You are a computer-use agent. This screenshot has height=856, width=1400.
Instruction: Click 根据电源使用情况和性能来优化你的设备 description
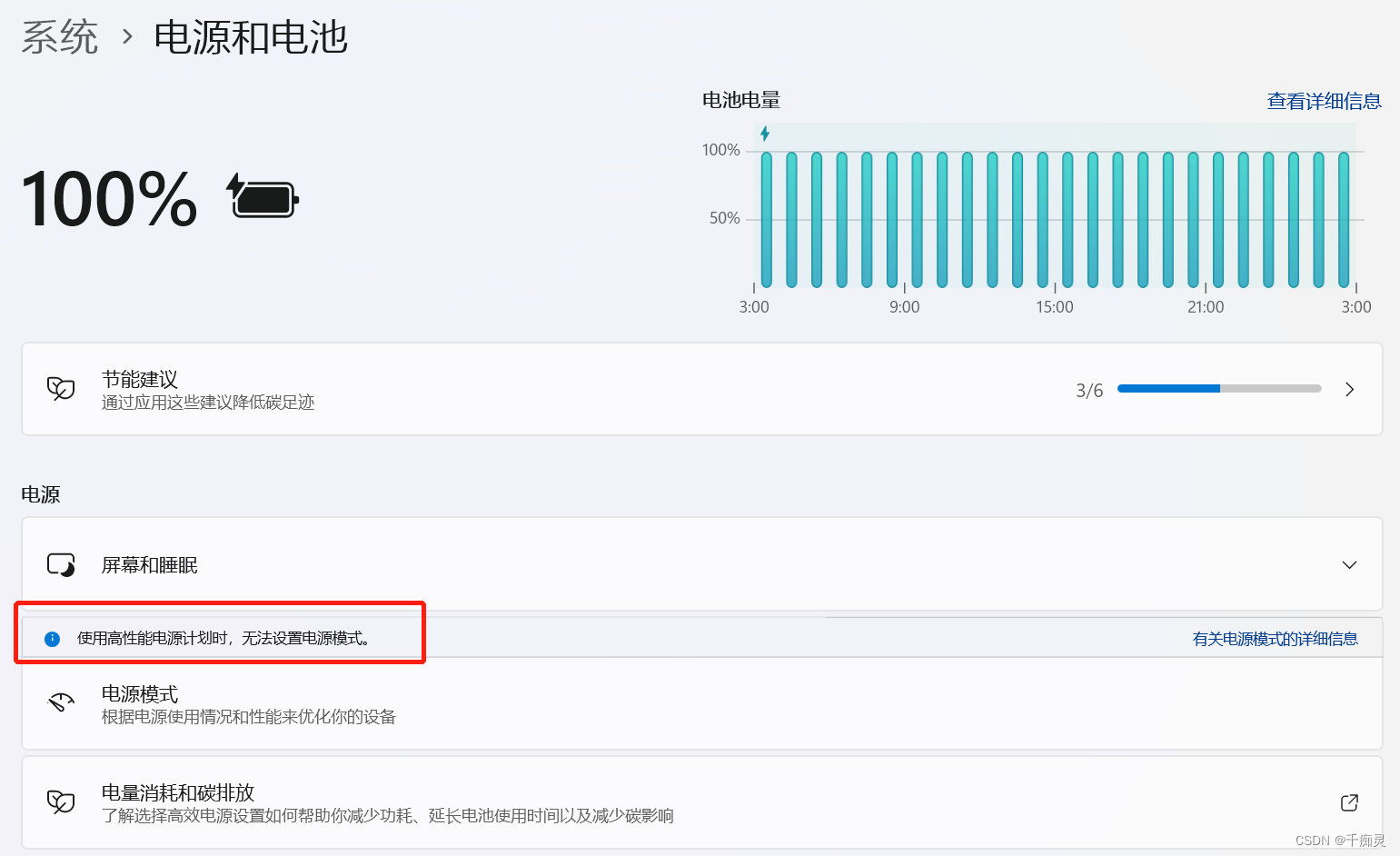pos(249,717)
